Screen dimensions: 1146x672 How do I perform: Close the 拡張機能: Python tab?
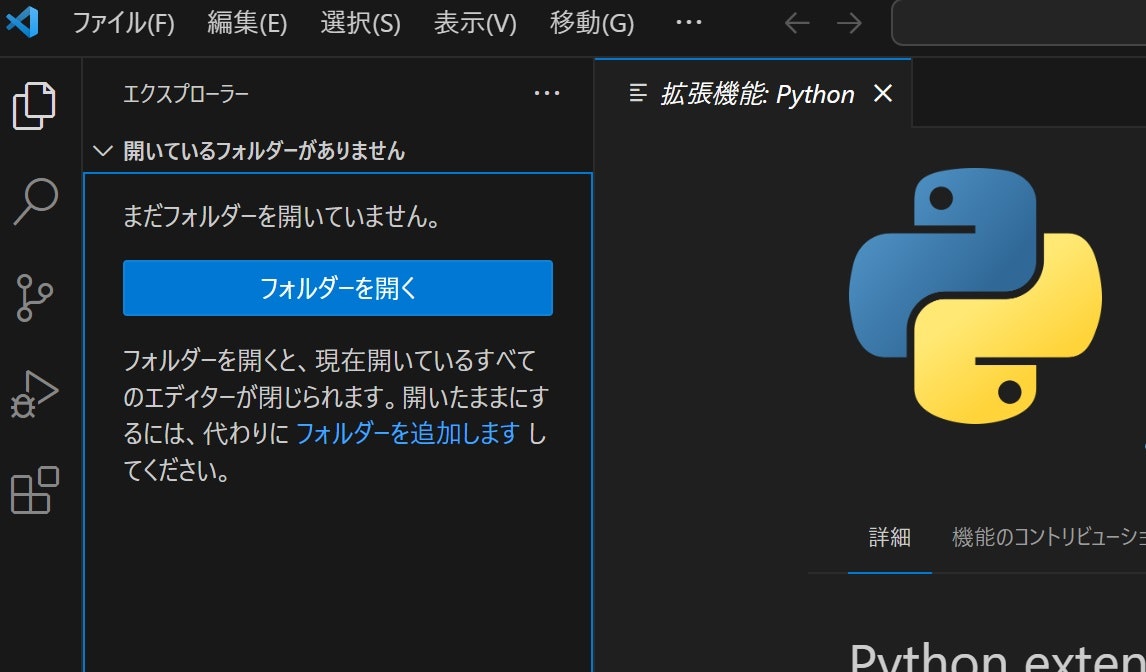(x=884, y=93)
